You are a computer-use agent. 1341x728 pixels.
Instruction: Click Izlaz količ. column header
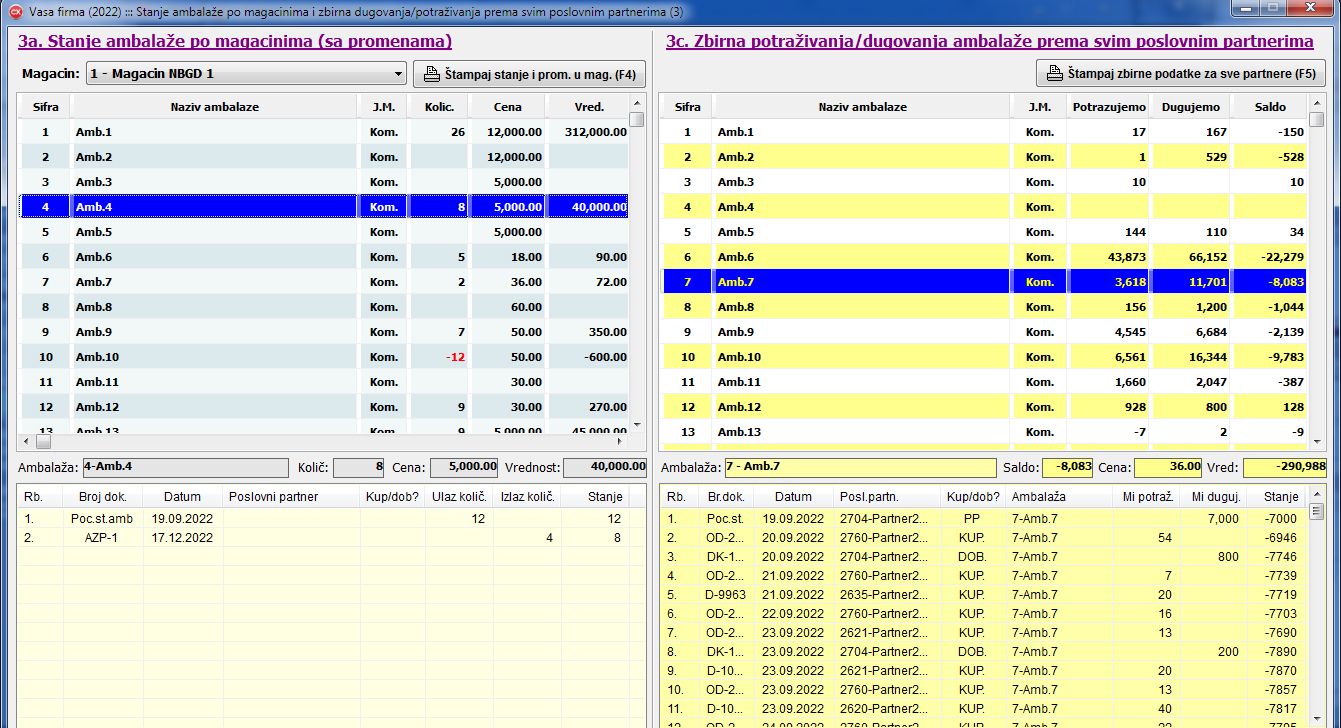pyautogui.click(x=526, y=497)
